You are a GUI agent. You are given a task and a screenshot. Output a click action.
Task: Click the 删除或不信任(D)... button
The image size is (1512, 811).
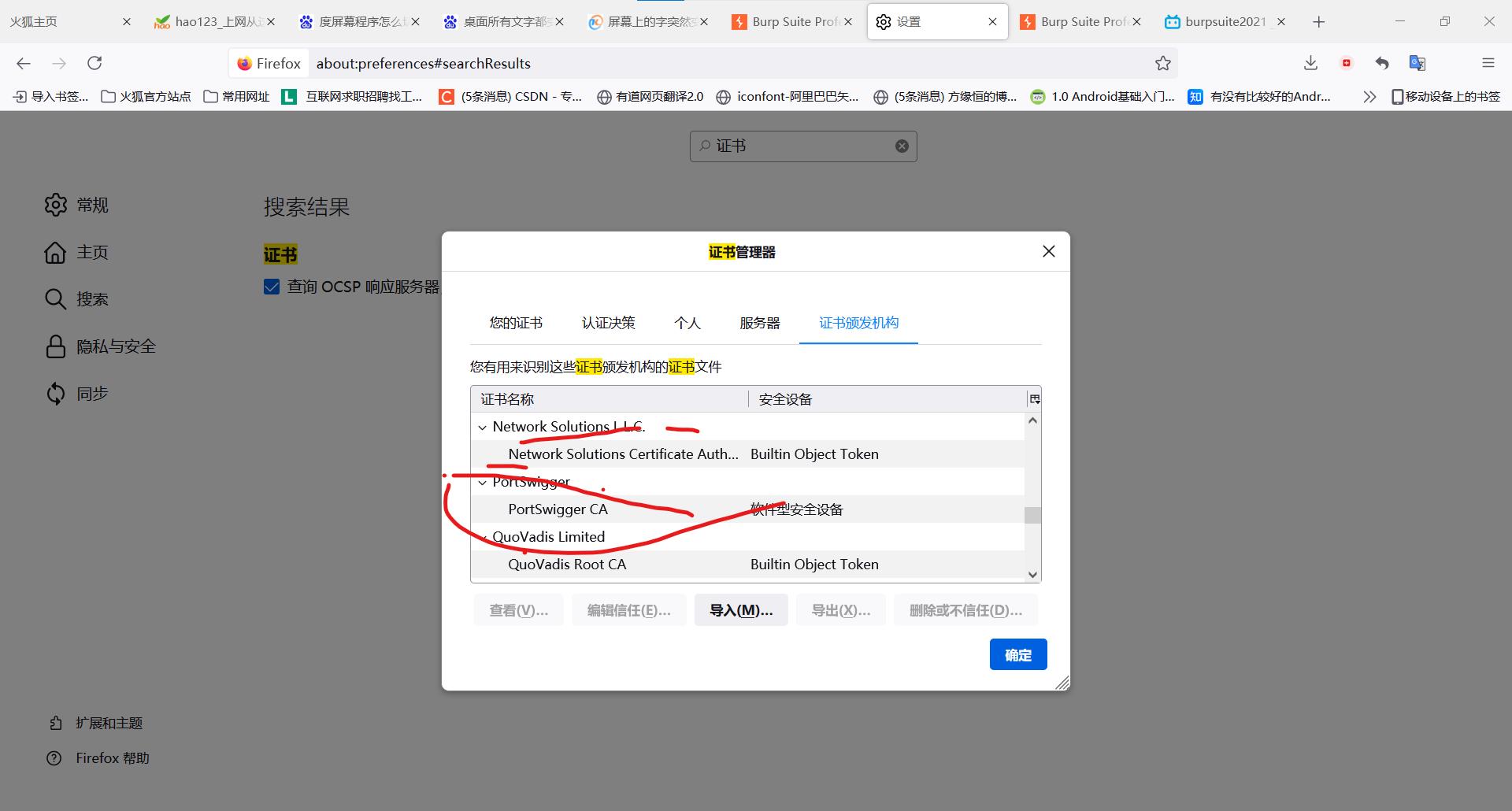(965, 610)
